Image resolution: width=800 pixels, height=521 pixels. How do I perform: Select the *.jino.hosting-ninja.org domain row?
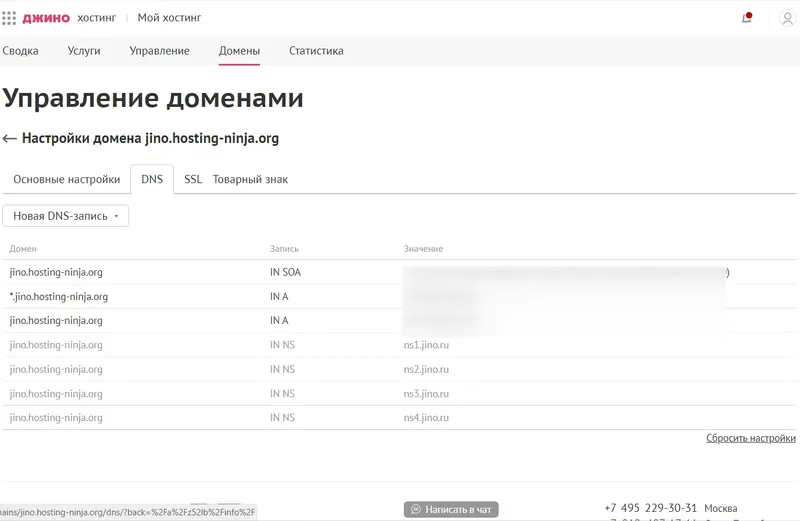pyautogui.click(x=399, y=296)
